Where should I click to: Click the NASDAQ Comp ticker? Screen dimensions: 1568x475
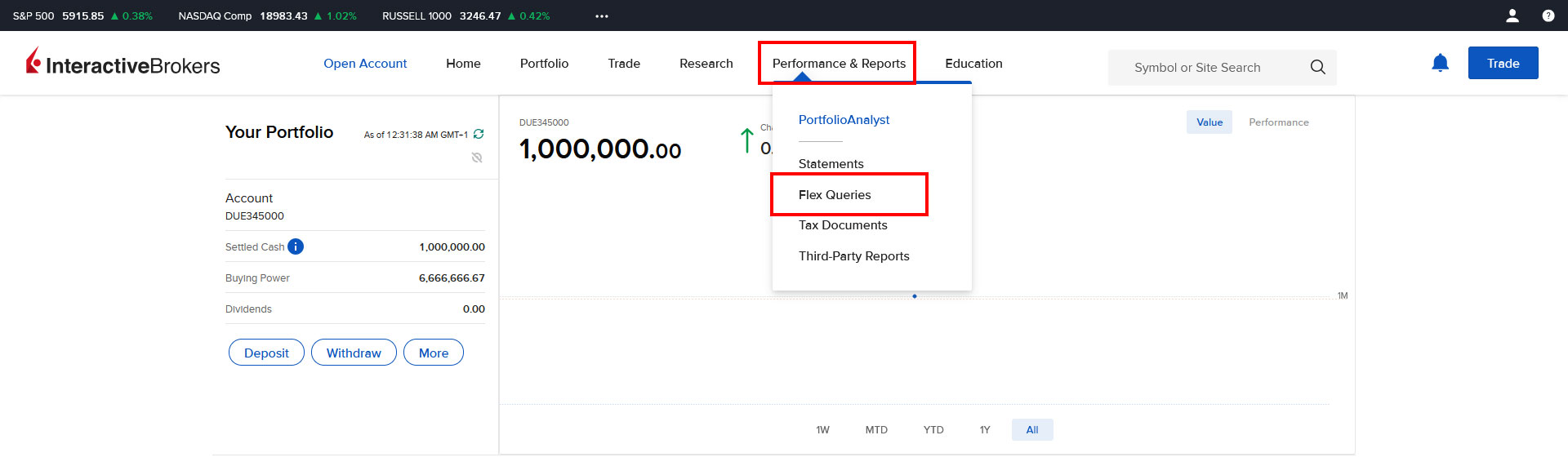(x=267, y=16)
